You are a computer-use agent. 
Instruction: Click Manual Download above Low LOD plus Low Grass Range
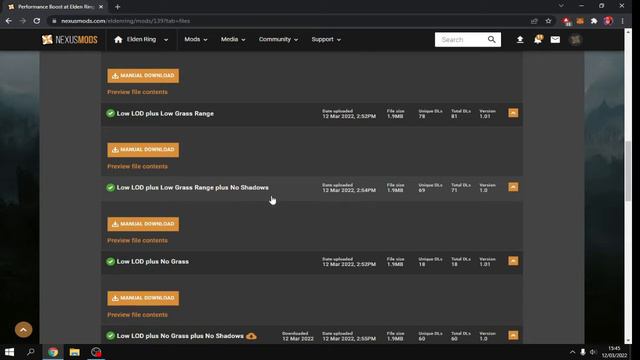click(x=143, y=76)
